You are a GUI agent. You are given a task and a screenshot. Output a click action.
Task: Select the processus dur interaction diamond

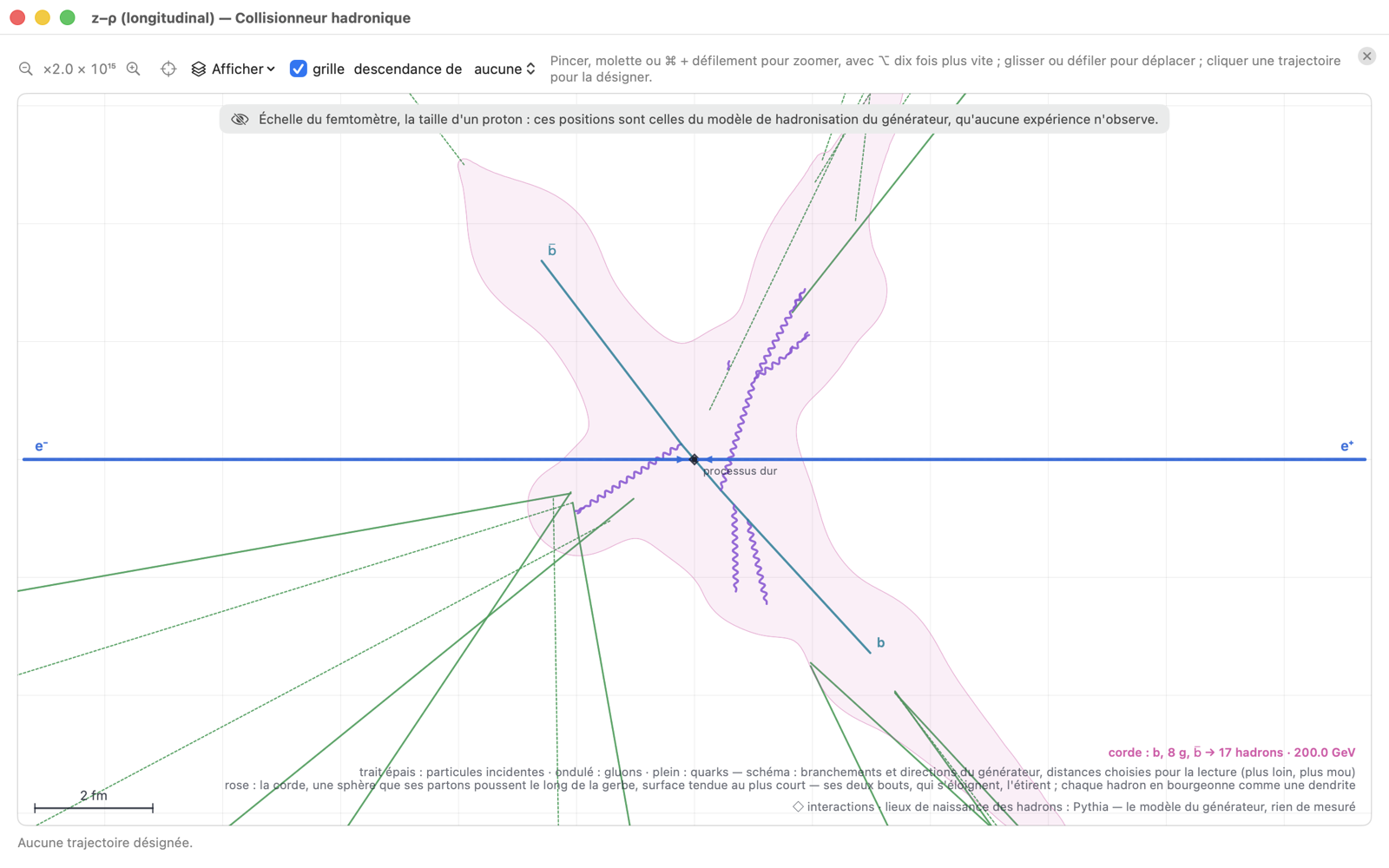tap(694, 459)
